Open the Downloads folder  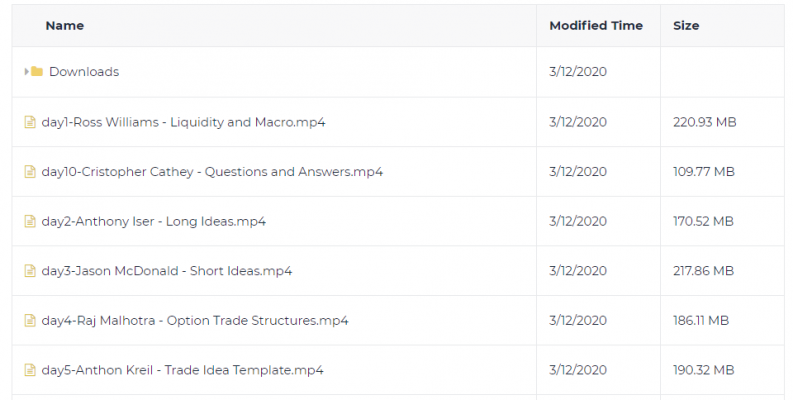(84, 72)
